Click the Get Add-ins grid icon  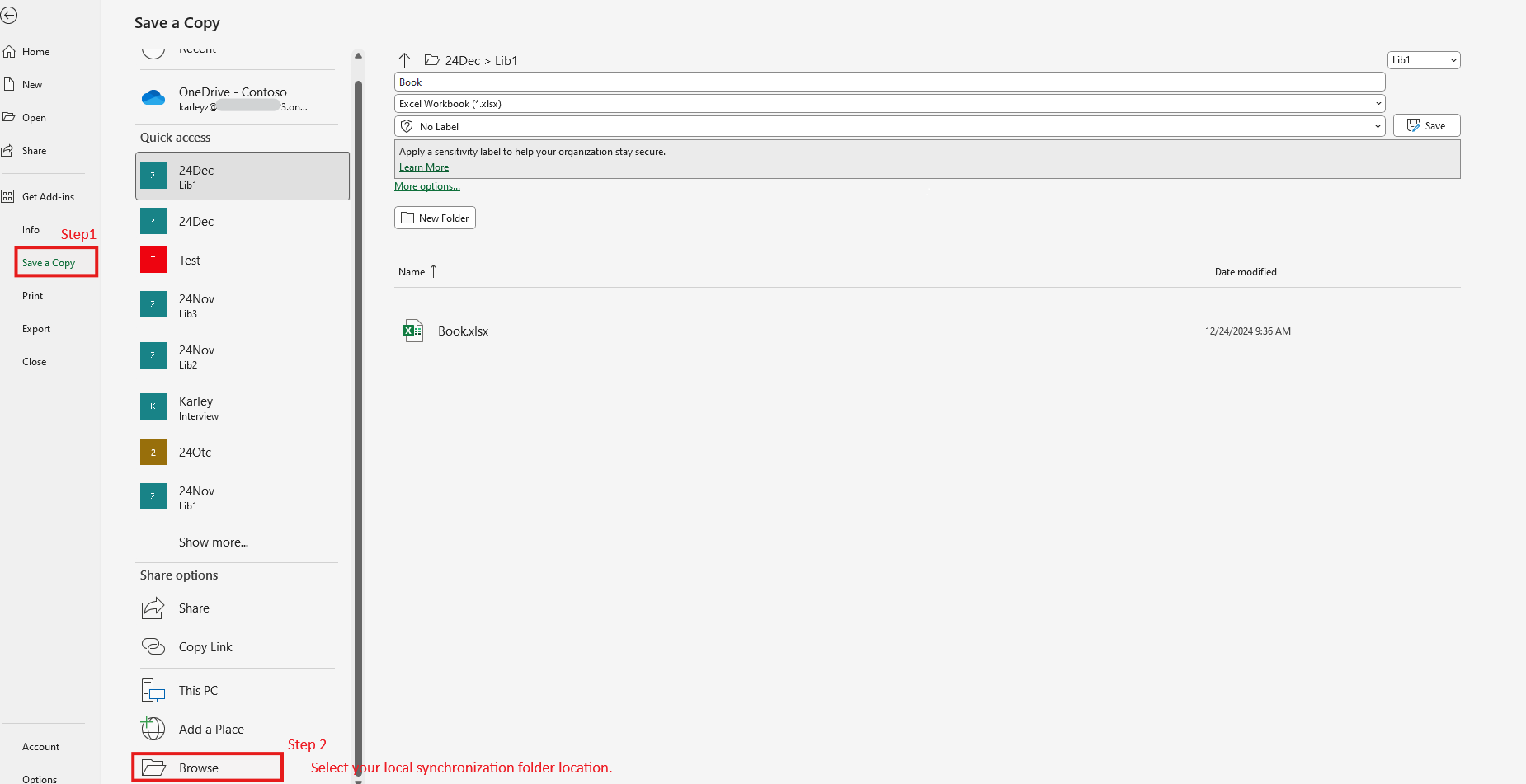click(x=8, y=196)
